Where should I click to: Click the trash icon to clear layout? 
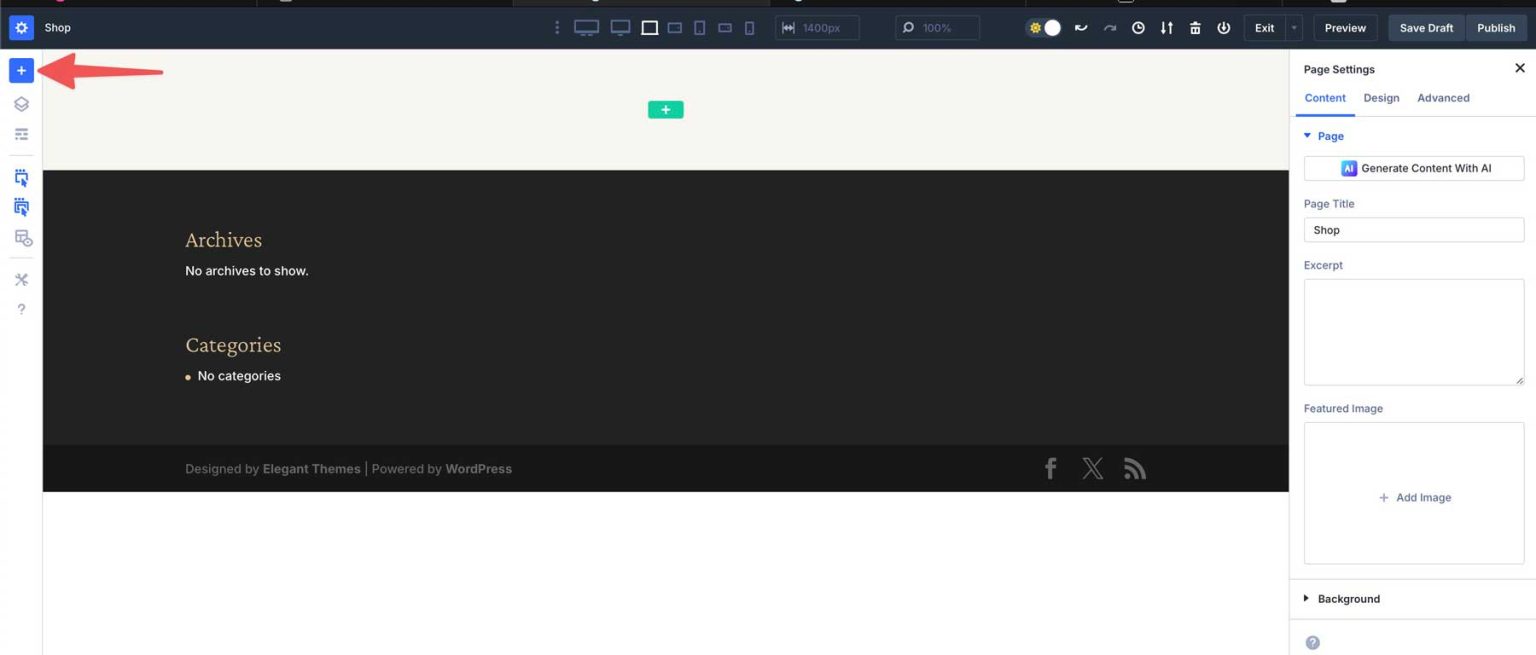point(1195,27)
